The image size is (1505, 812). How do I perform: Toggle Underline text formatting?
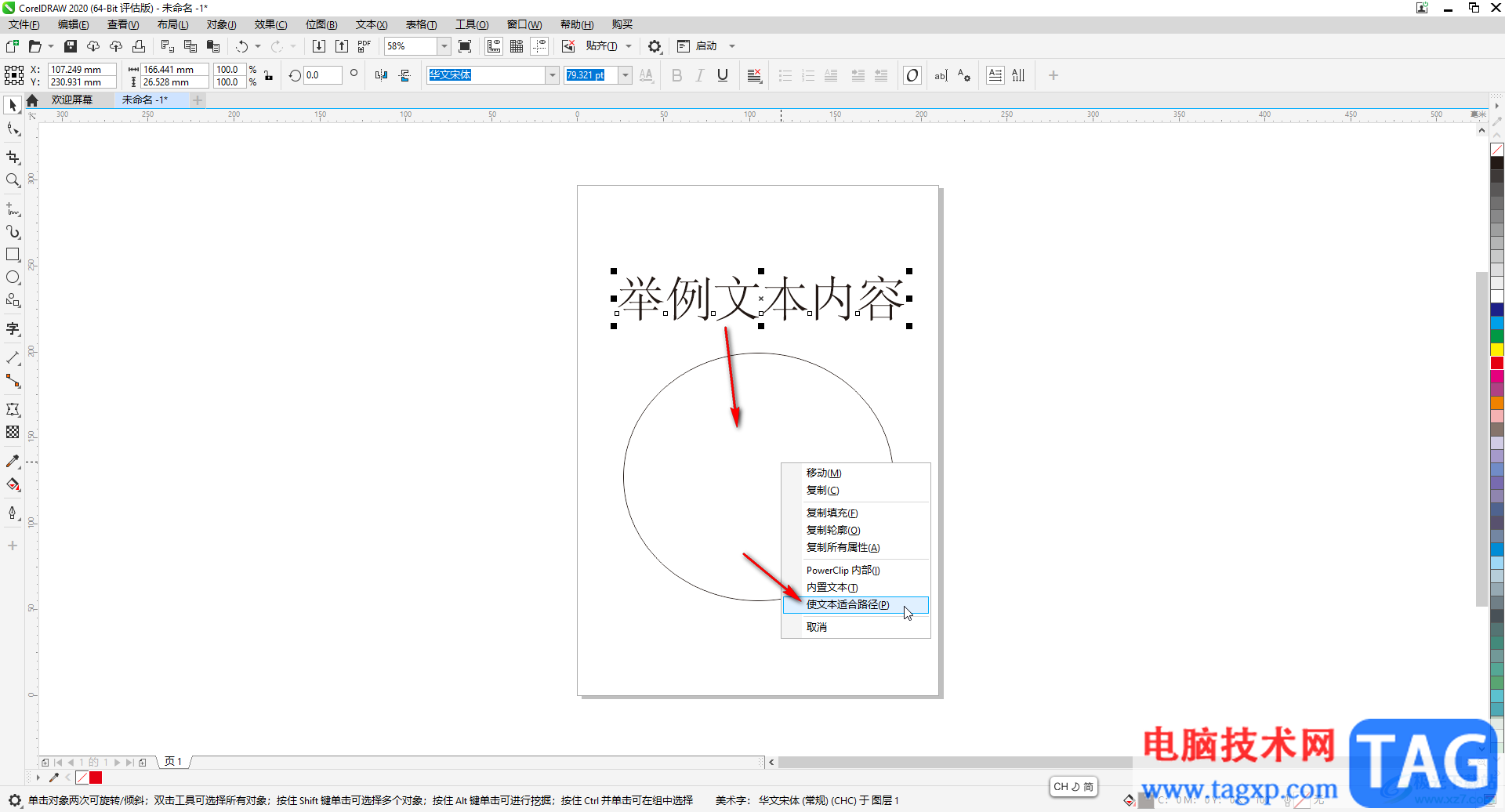723,75
